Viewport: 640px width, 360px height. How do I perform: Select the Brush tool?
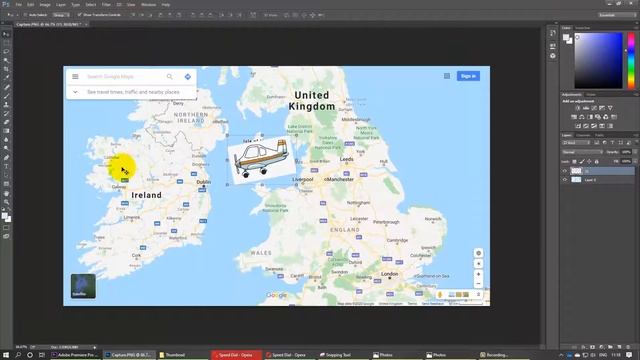[x=6, y=96]
